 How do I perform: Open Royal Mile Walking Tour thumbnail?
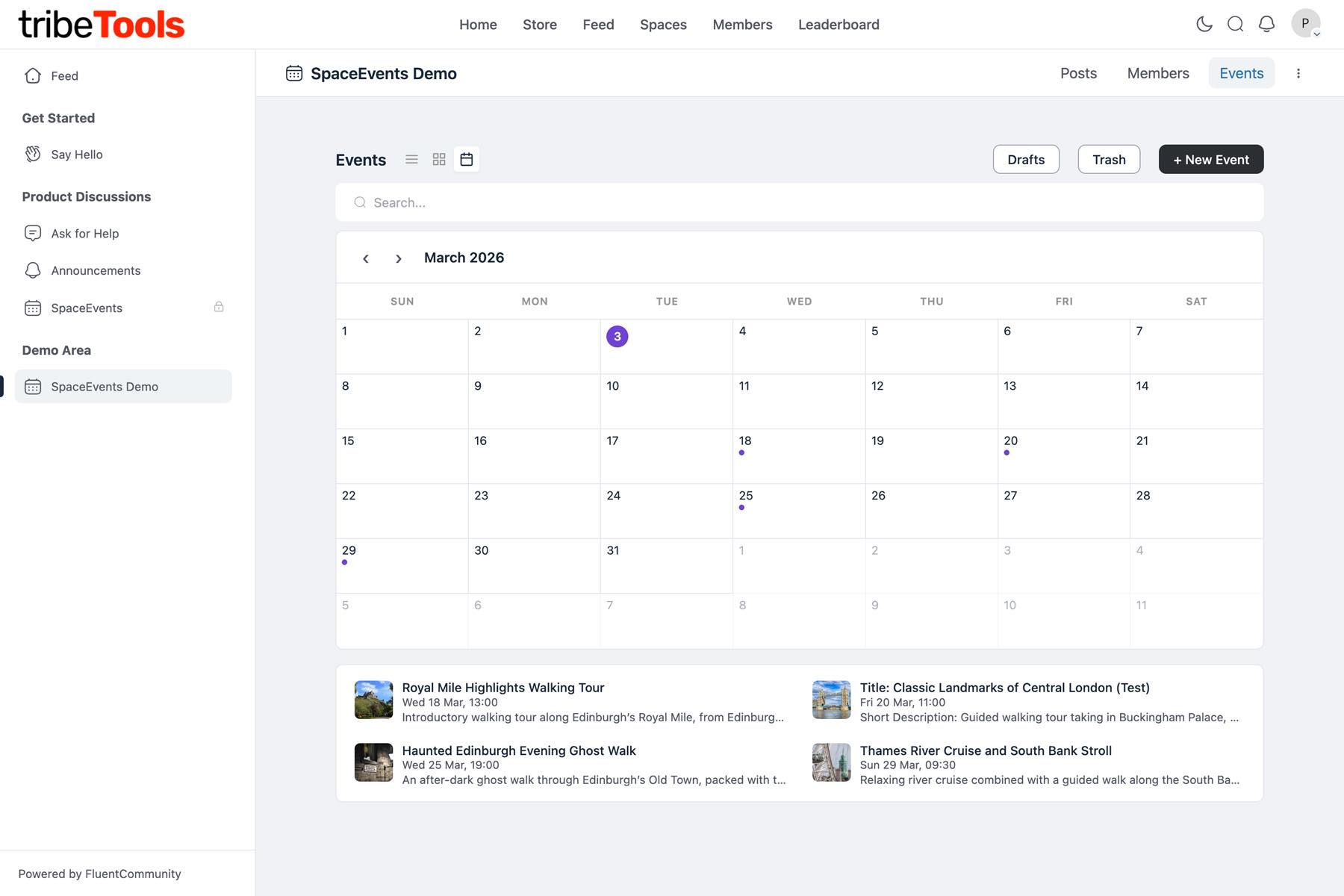tap(373, 700)
